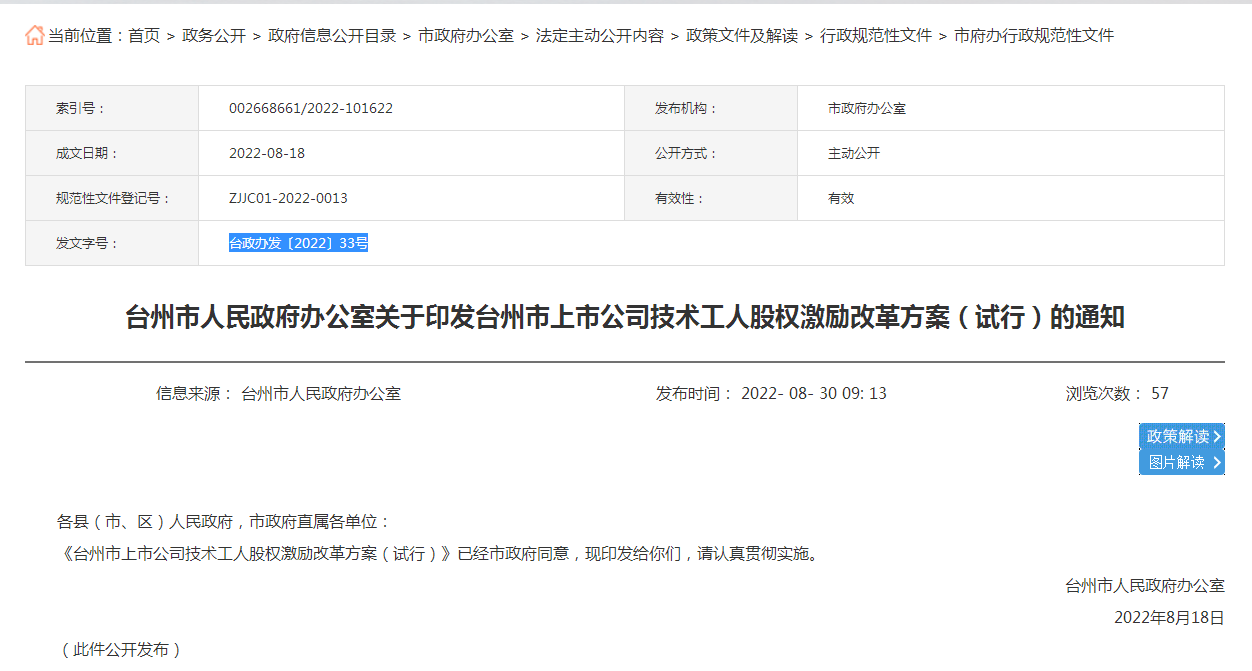Viewport: 1252px width, 671px height.
Task: Click the 浏览次数 57 counter
Action: [1117, 394]
